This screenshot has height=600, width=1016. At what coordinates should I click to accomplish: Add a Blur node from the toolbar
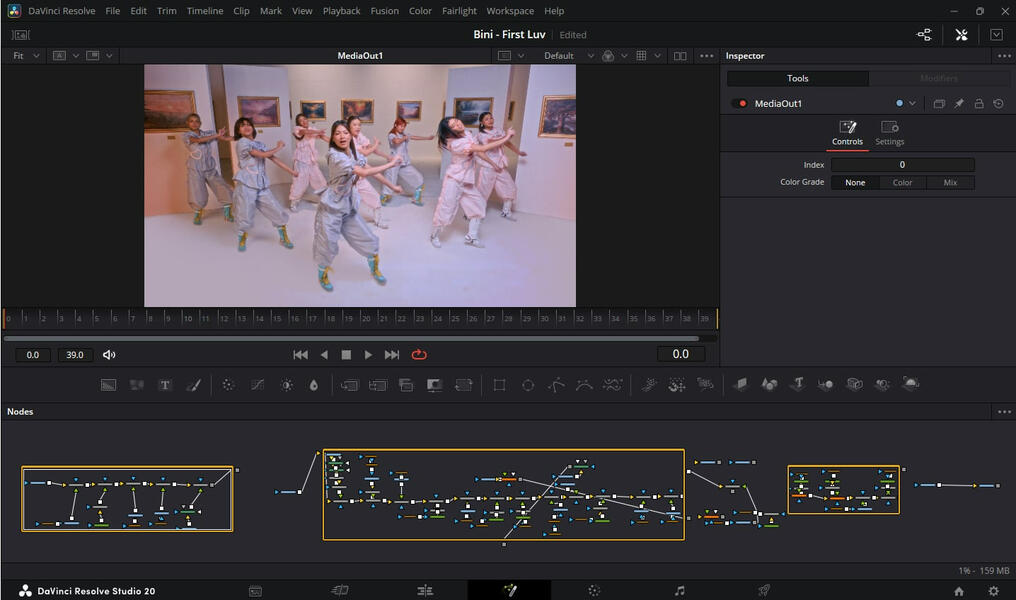click(x=228, y=384)
